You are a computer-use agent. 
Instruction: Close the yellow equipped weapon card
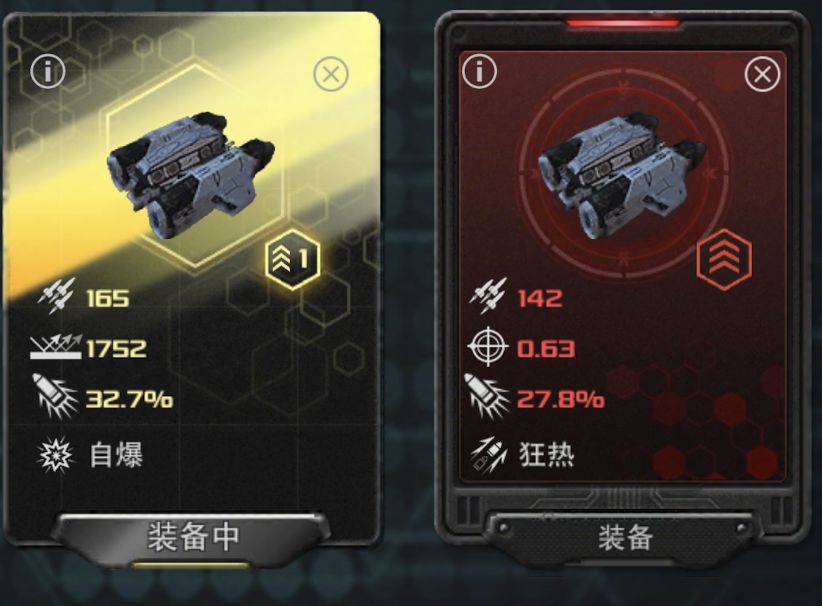tap(331, 74)
